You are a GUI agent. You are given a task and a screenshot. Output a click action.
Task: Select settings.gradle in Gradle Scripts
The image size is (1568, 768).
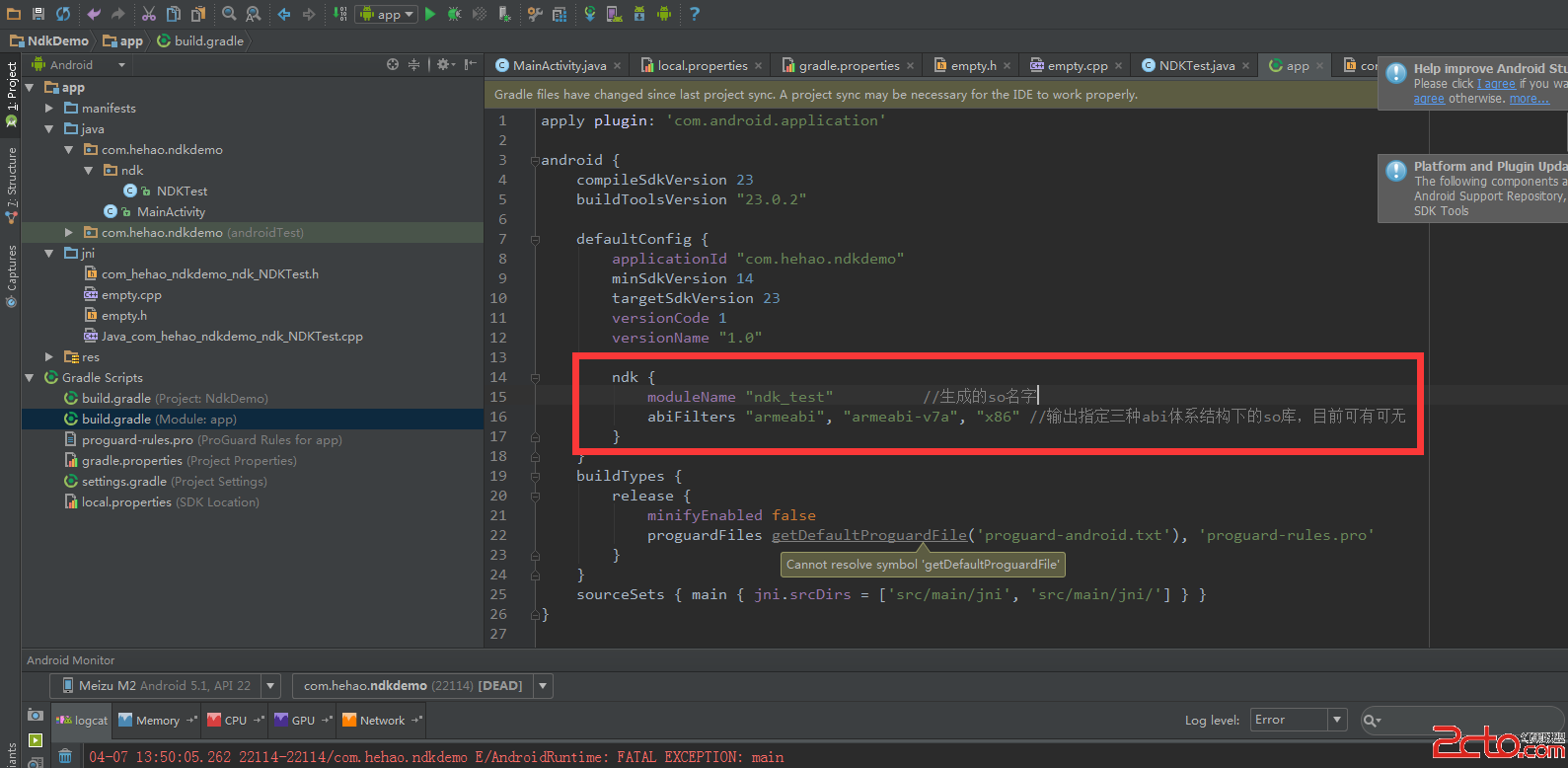(123, 482)
